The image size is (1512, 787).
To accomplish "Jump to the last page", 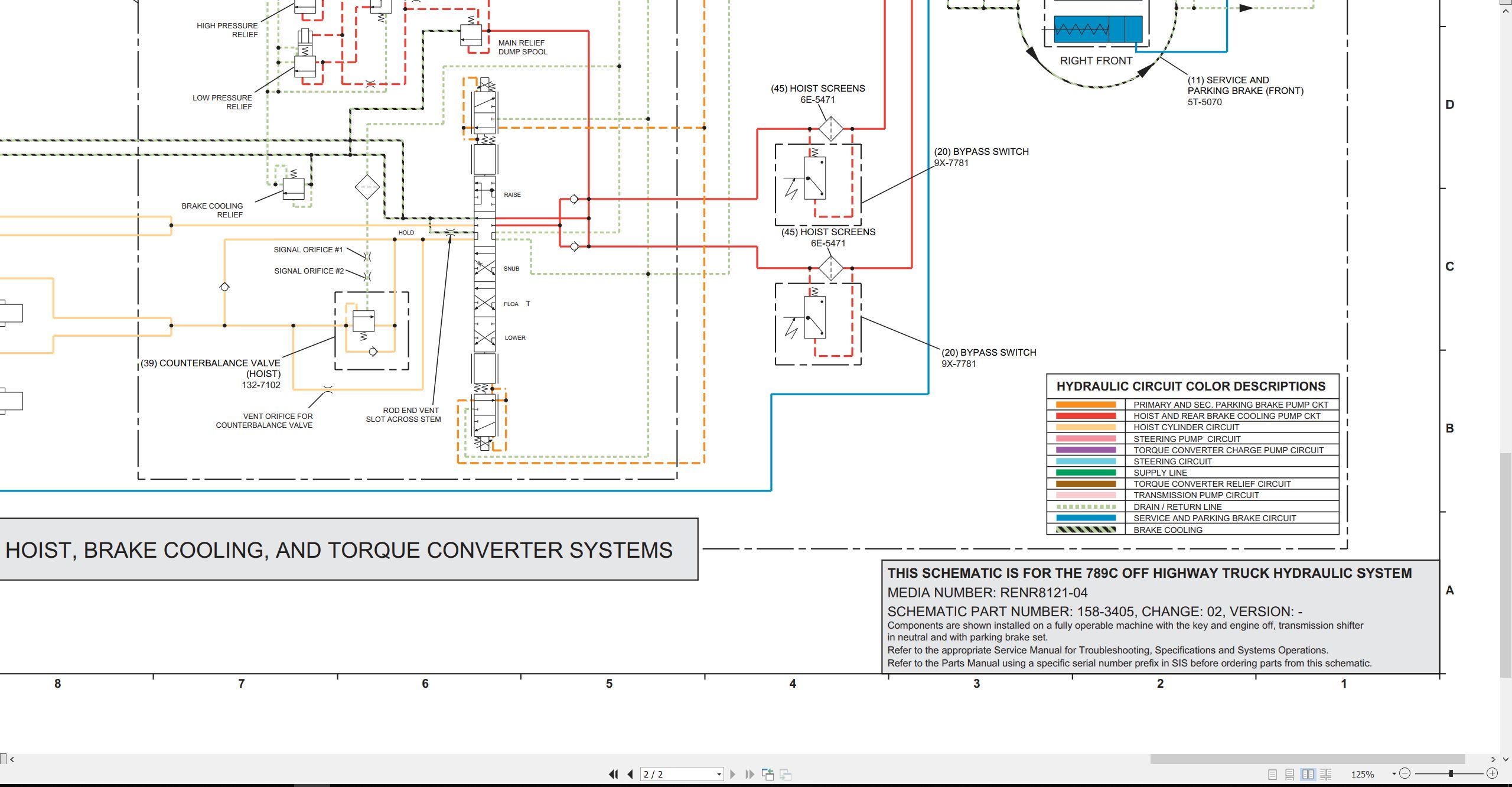I will click(750, 774).
